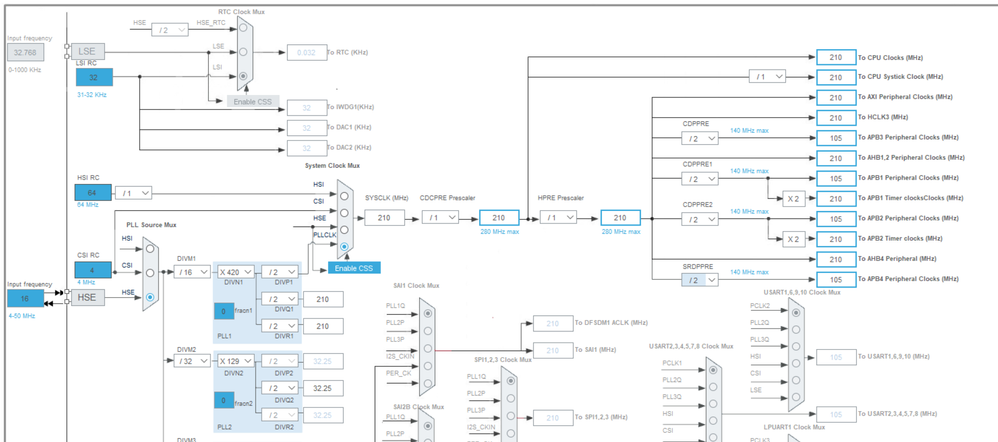Screen dimensions: 998x442
Task: Click the HSE oscillator block
Action: coord(87,297)
